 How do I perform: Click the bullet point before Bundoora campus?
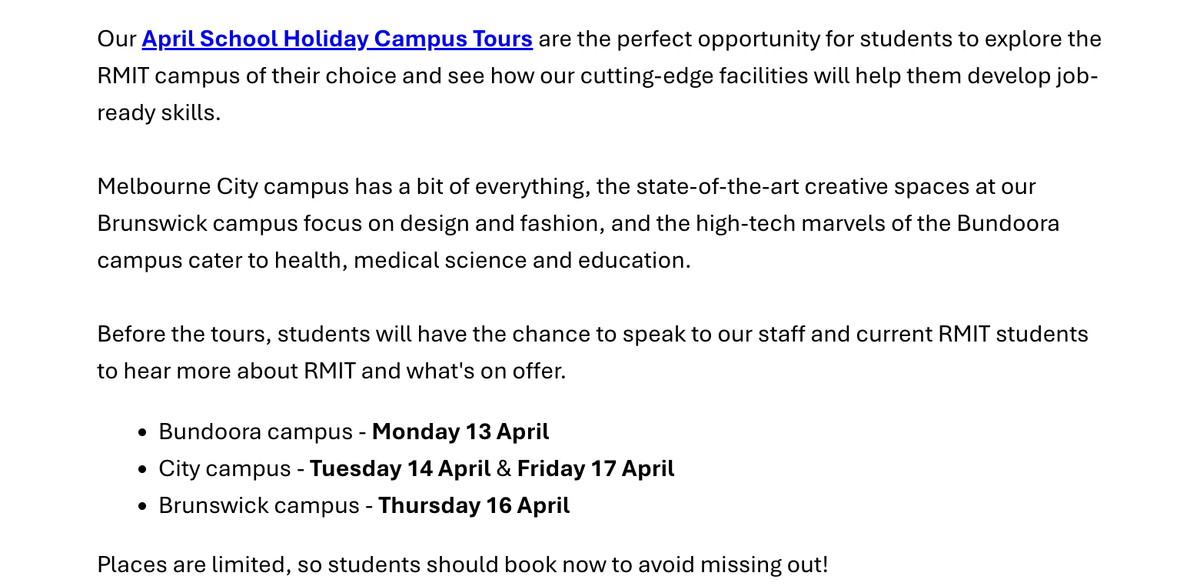[140, 433]
